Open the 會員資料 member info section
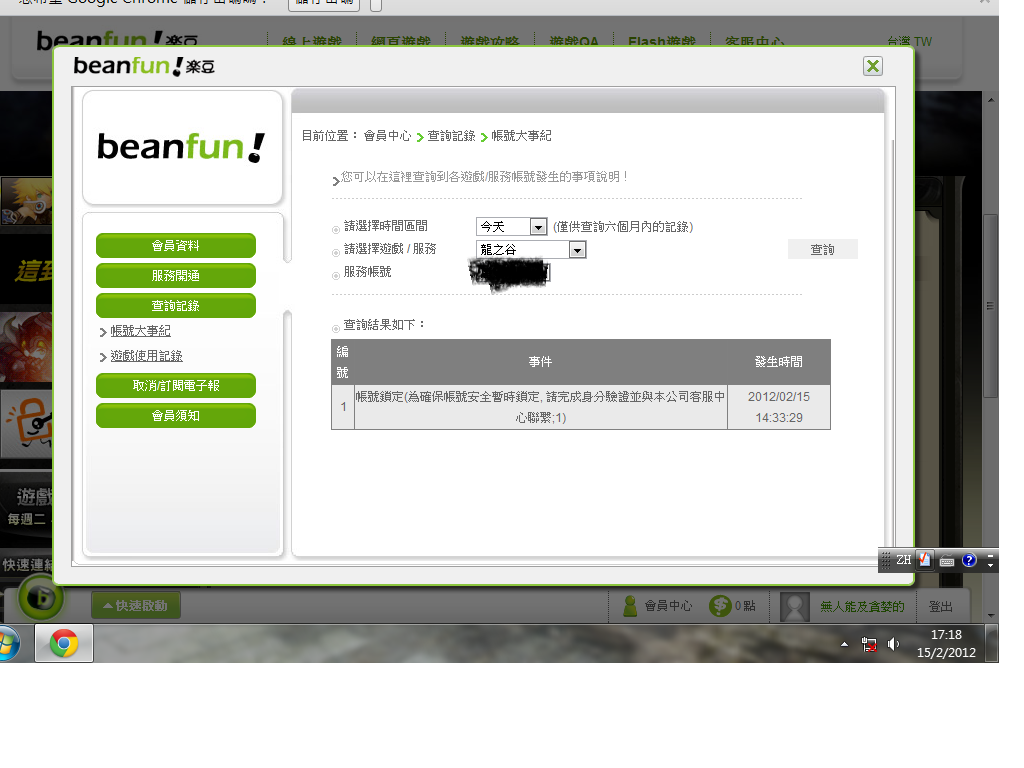The image size is (1024, 768). click(x=176, y=246)
